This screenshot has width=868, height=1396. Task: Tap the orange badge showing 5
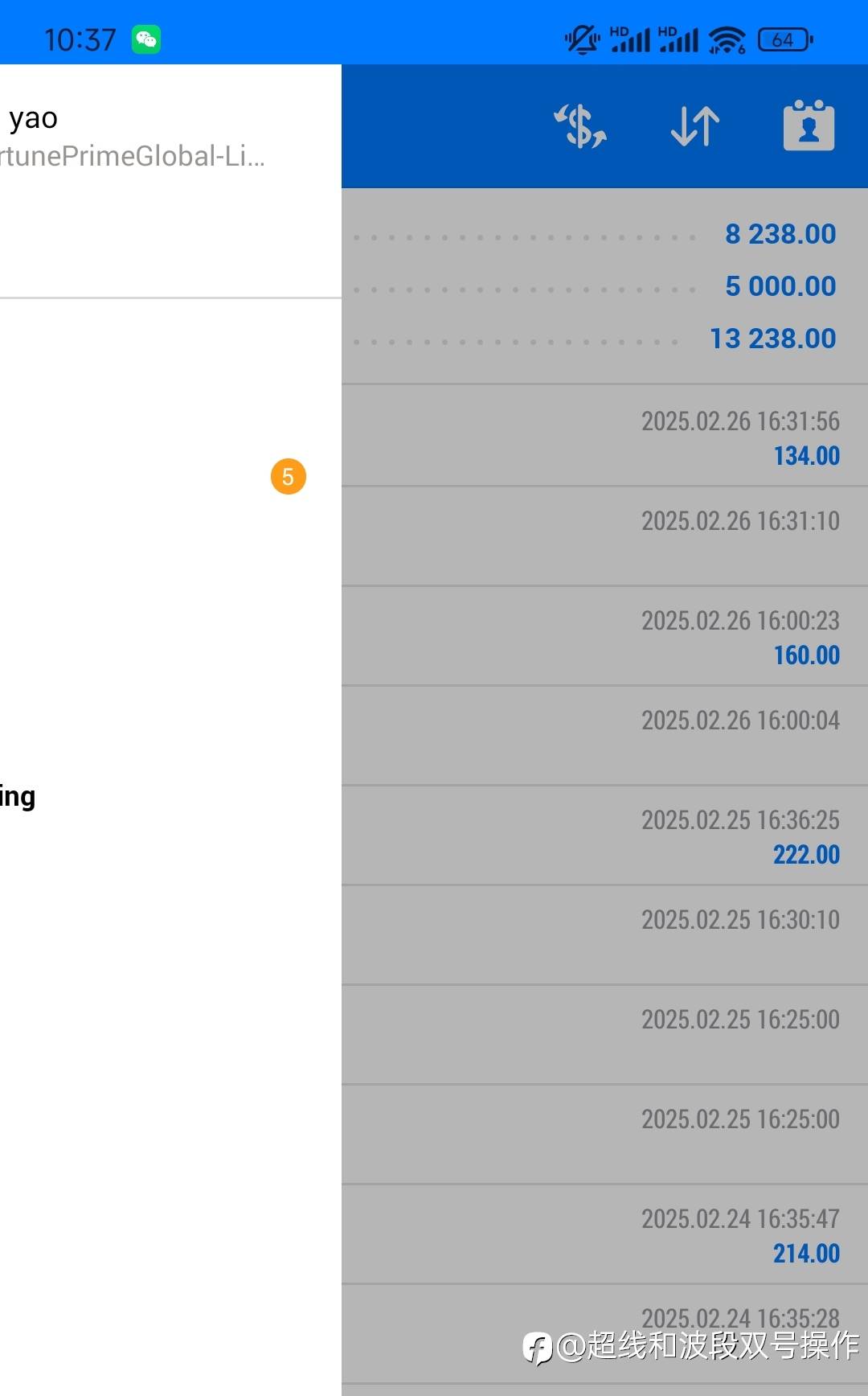click(x=288, y=477)
